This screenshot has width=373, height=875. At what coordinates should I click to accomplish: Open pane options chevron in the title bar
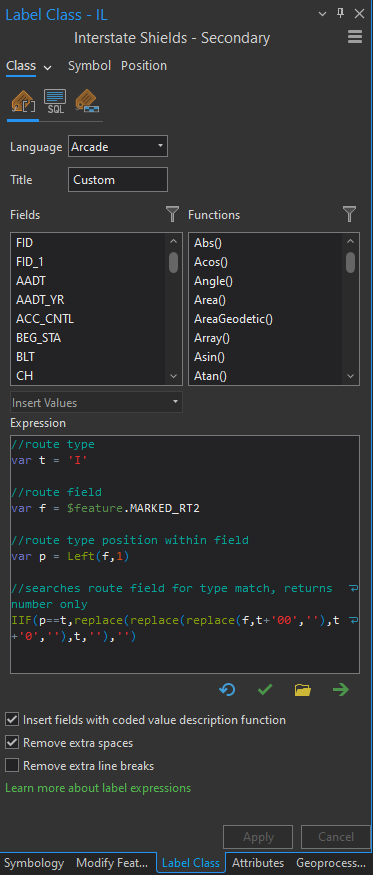tap(323, 14)
